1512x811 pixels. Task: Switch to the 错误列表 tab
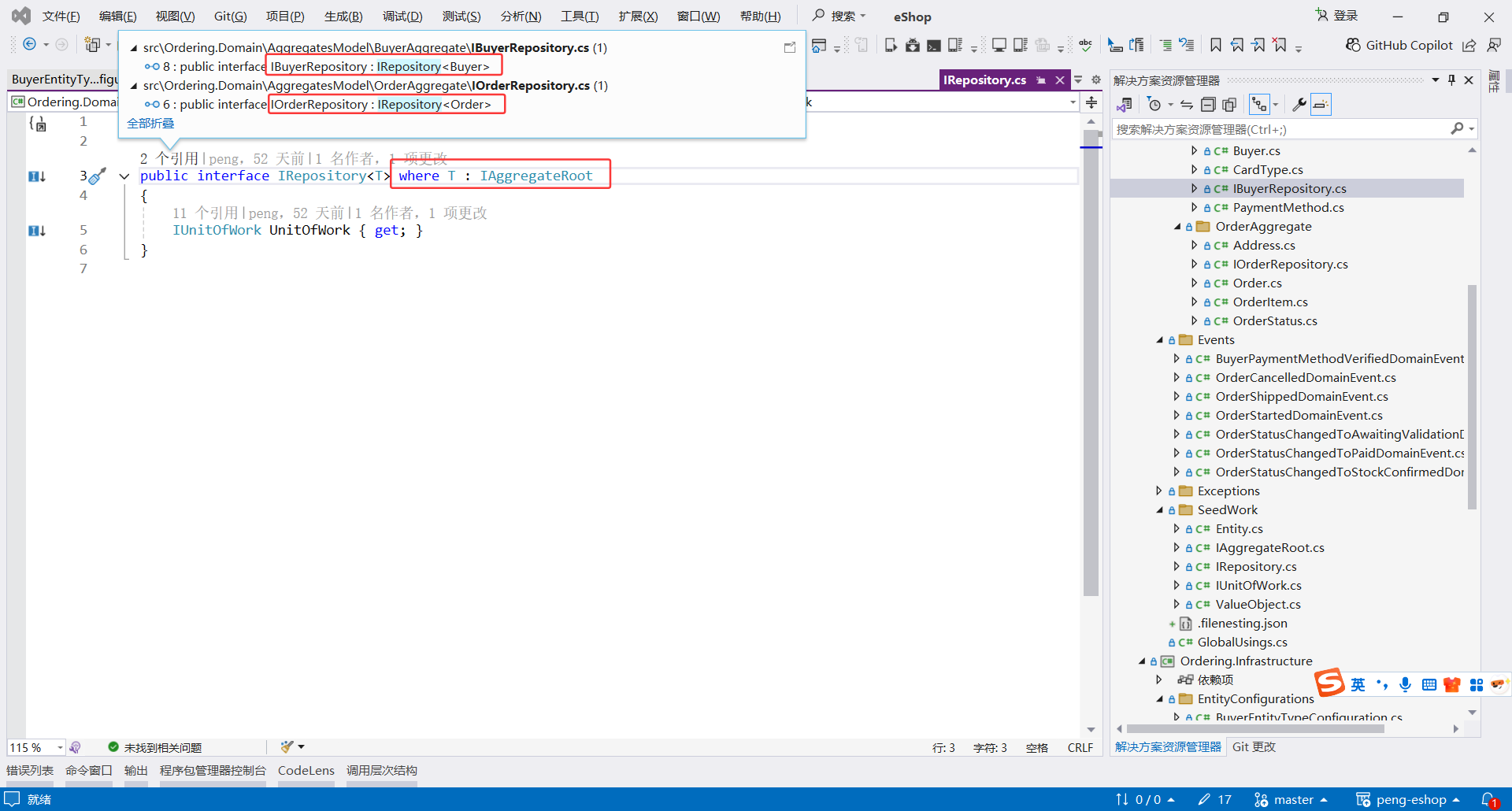point(30,771)
